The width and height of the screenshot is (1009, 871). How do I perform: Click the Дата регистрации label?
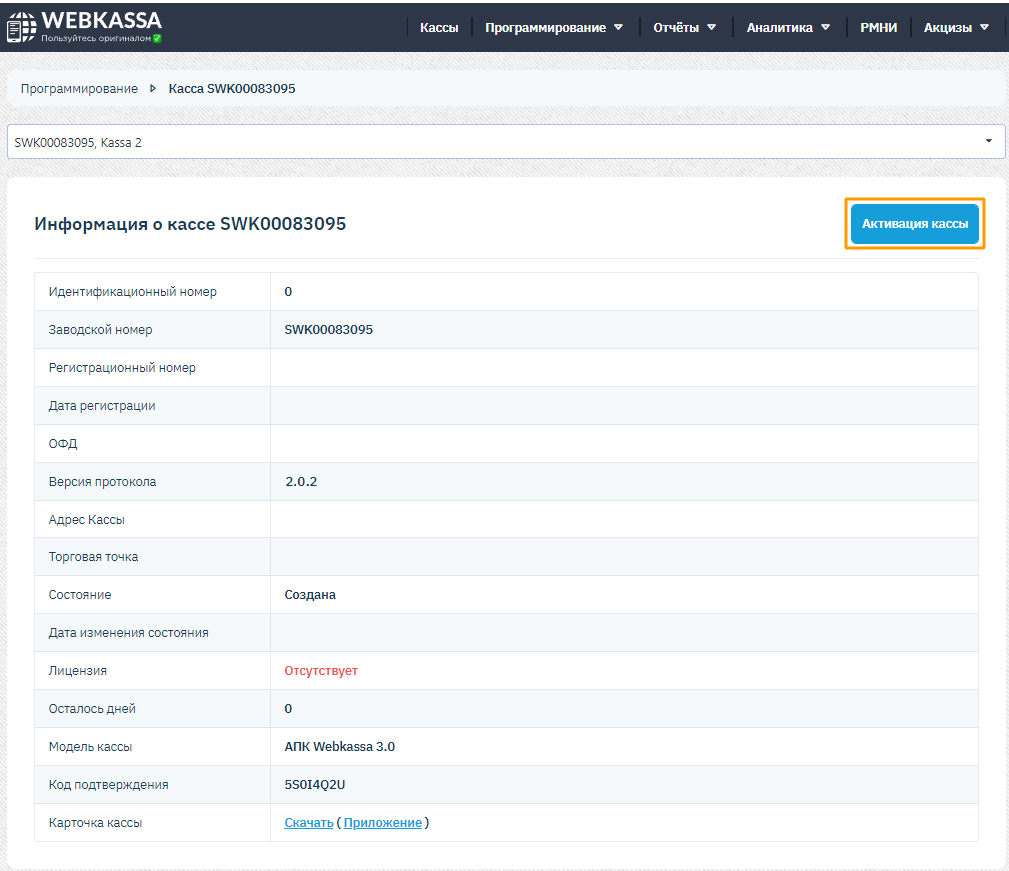[102, 406]
